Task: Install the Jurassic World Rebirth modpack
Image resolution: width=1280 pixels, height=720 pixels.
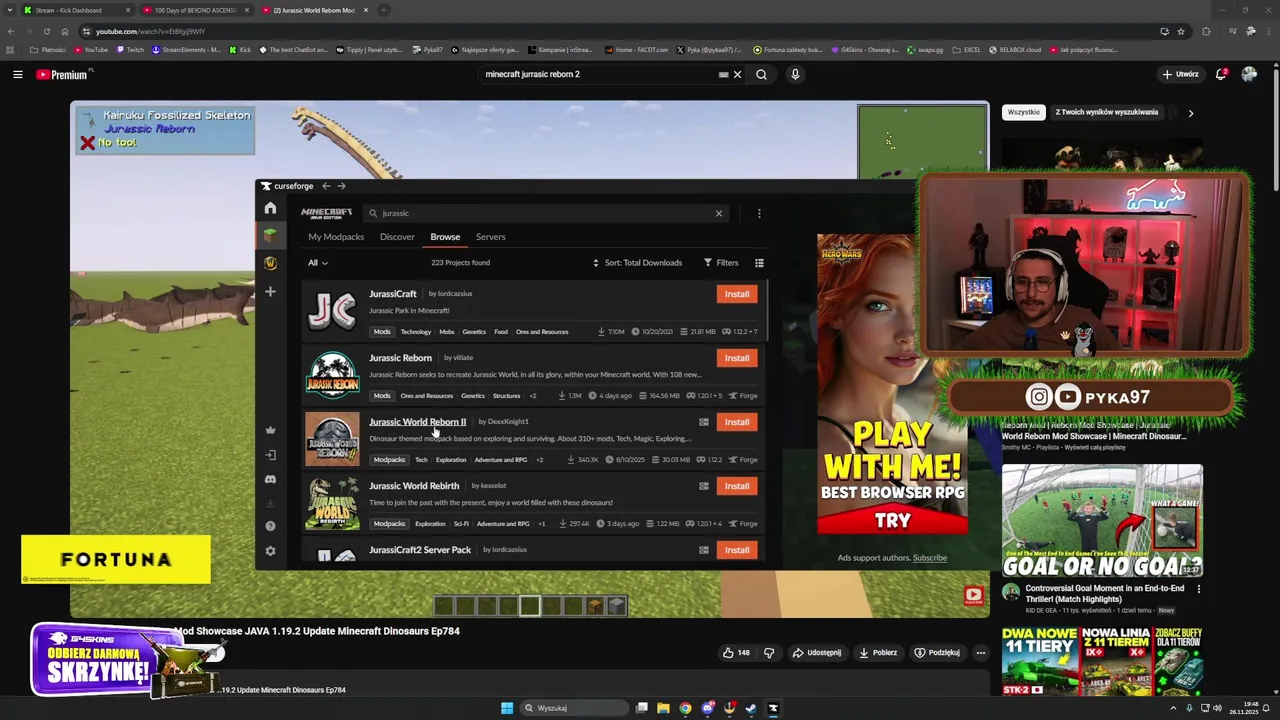Action: tap(737, 486)
